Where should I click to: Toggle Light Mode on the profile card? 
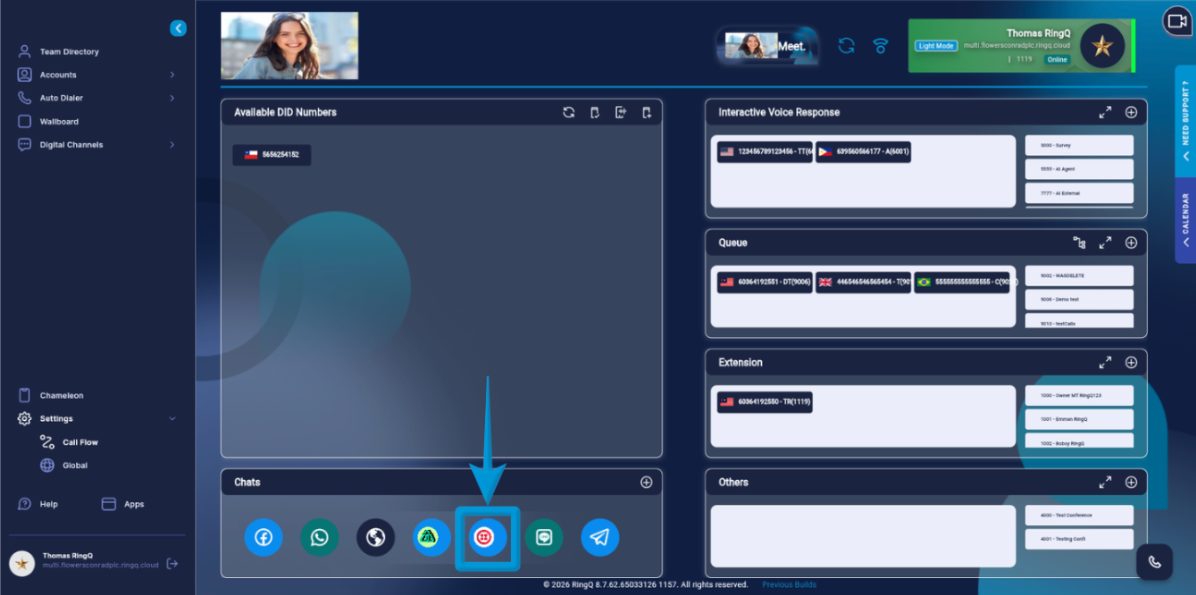(936, 45)
